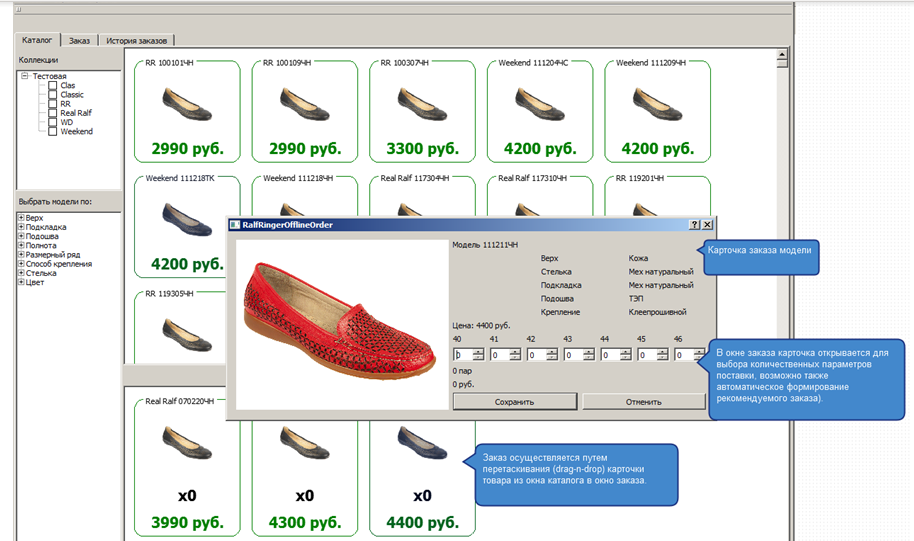Tick the Weekend collection checkbox
The height and width of the screenshot is (541, 914).
(52, 131)
